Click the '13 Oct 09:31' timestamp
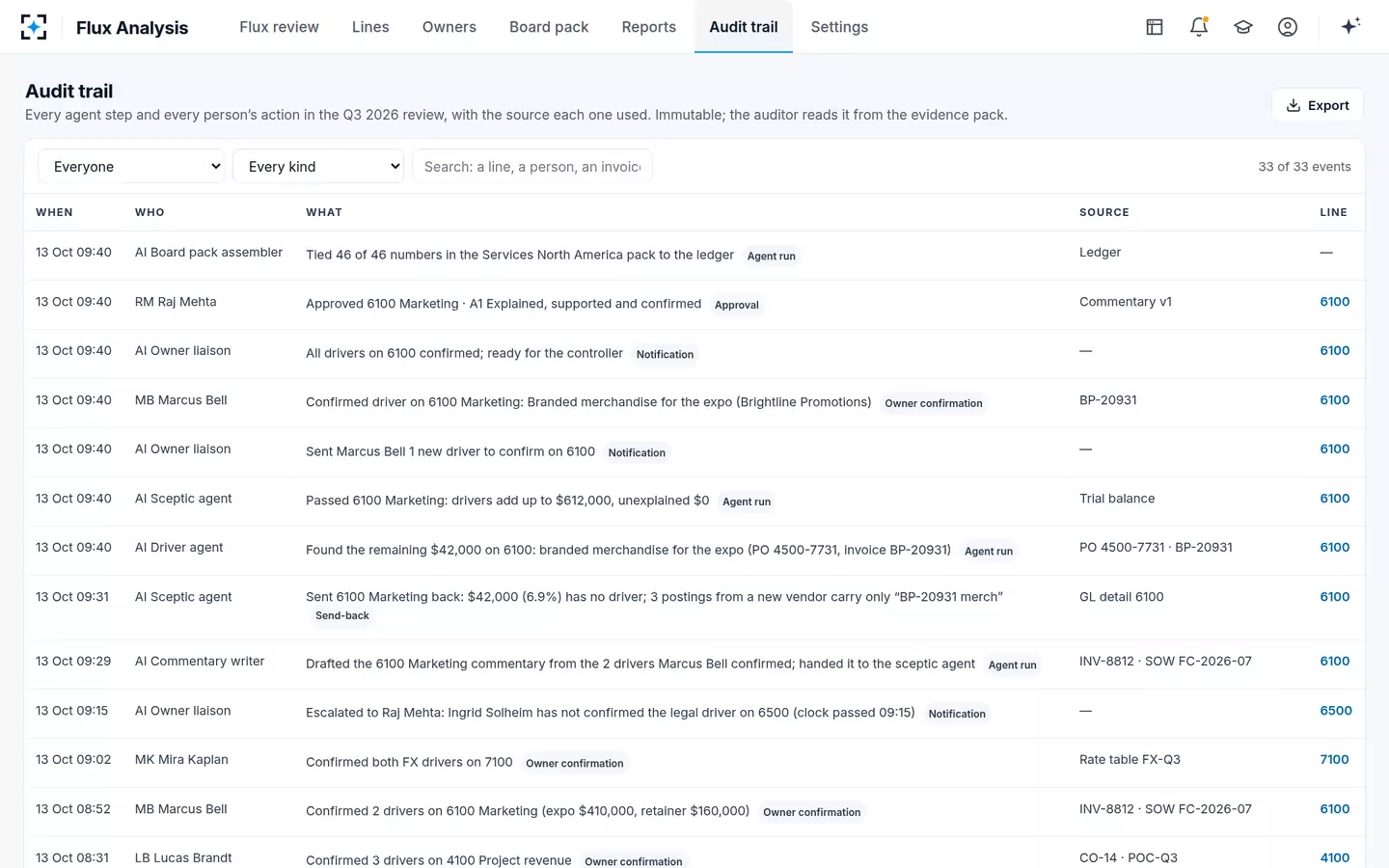 72,597
